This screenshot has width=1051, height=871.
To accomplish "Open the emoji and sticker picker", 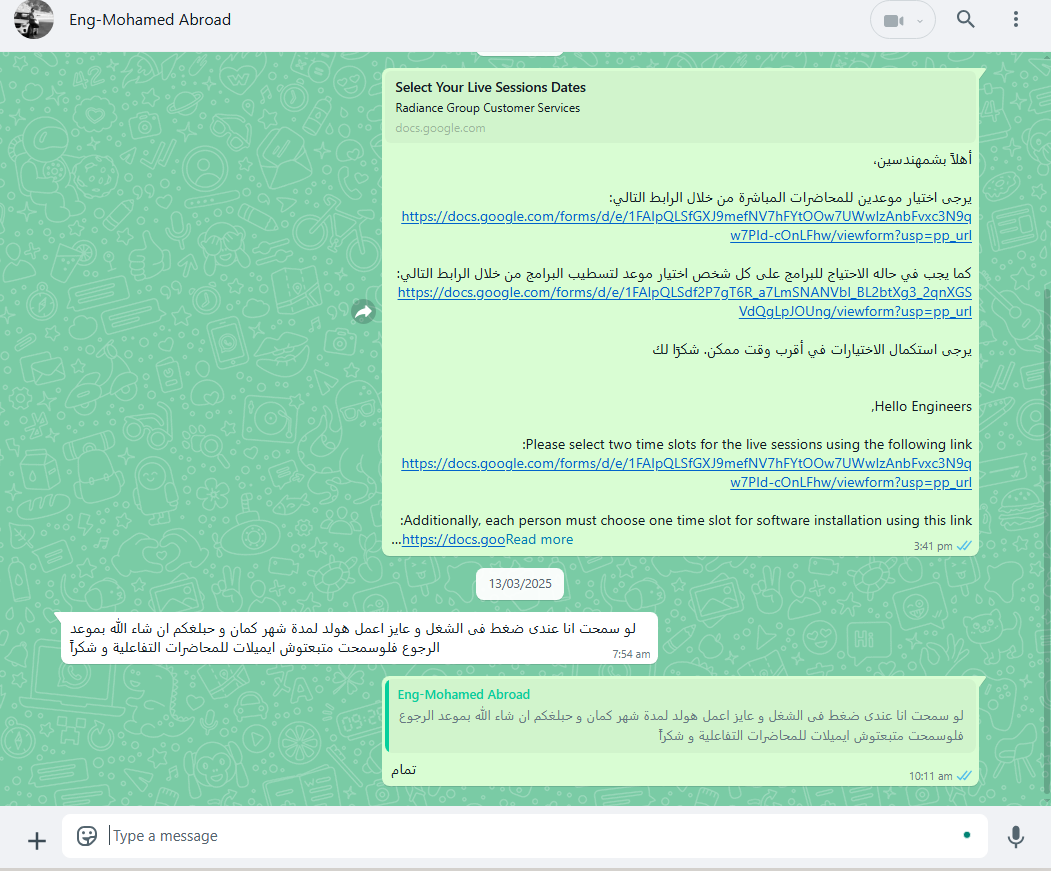I will pyautogui.click(x=86, y=836).
